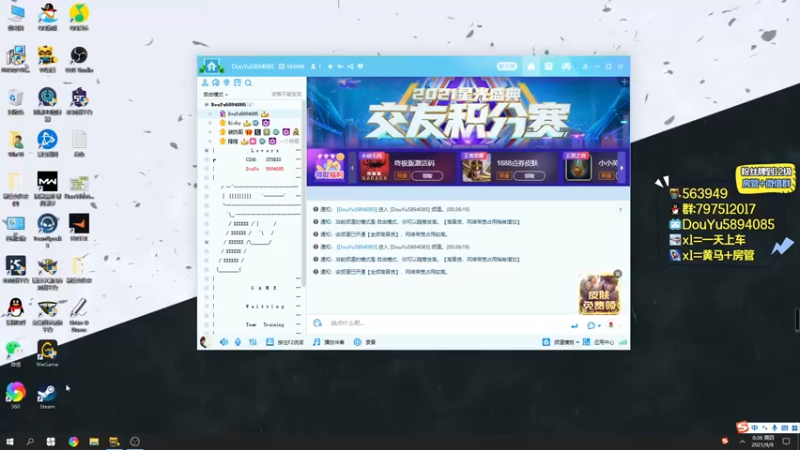Open the OBS Studio desktop shortcut

pyautogui.click(x=79, y=59)
